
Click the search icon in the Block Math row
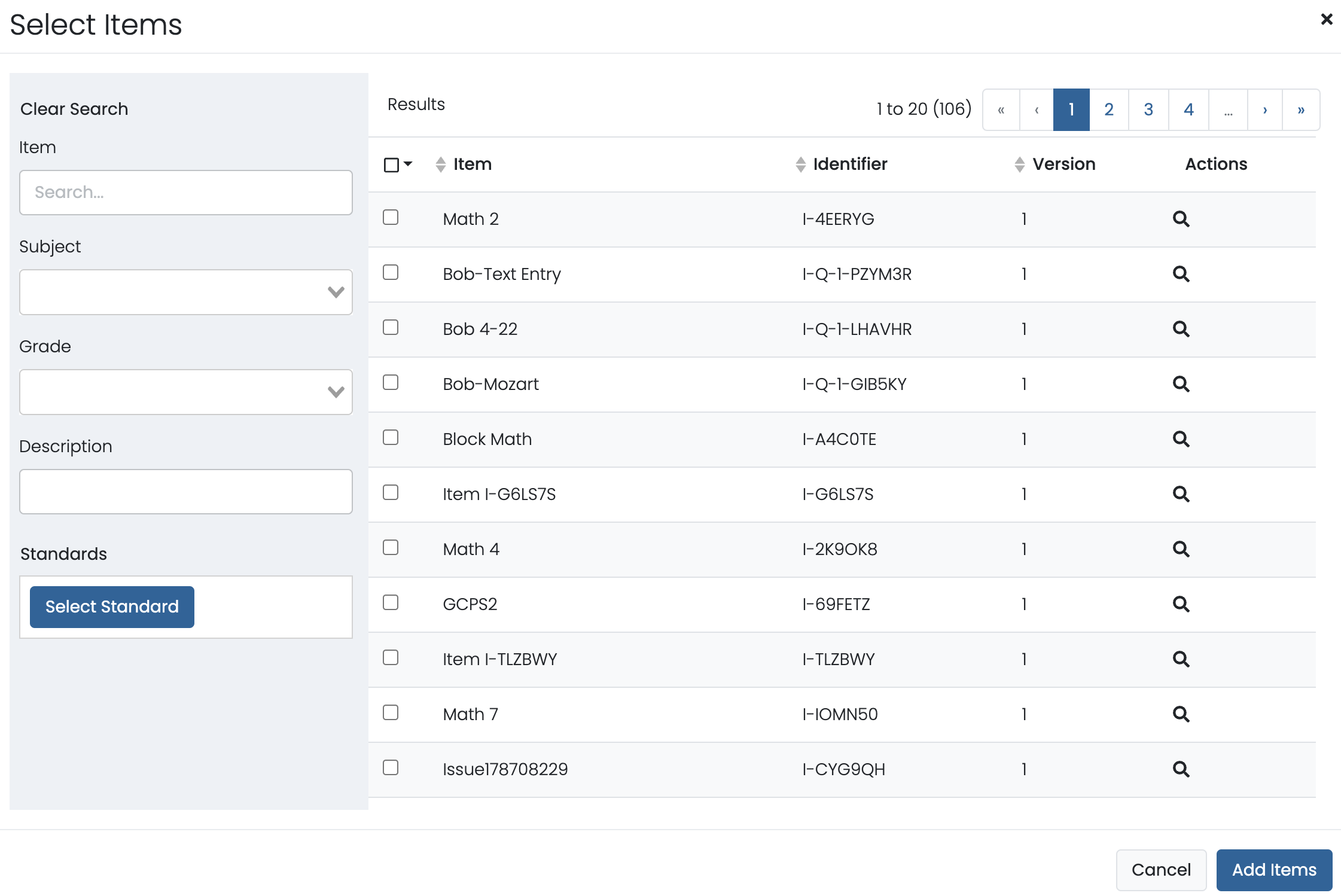(x=1181, y=439)
